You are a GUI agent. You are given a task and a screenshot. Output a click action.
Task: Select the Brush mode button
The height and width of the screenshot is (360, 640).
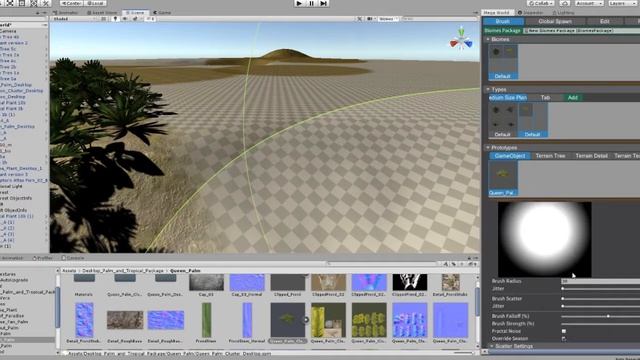(x=502, y=21)
